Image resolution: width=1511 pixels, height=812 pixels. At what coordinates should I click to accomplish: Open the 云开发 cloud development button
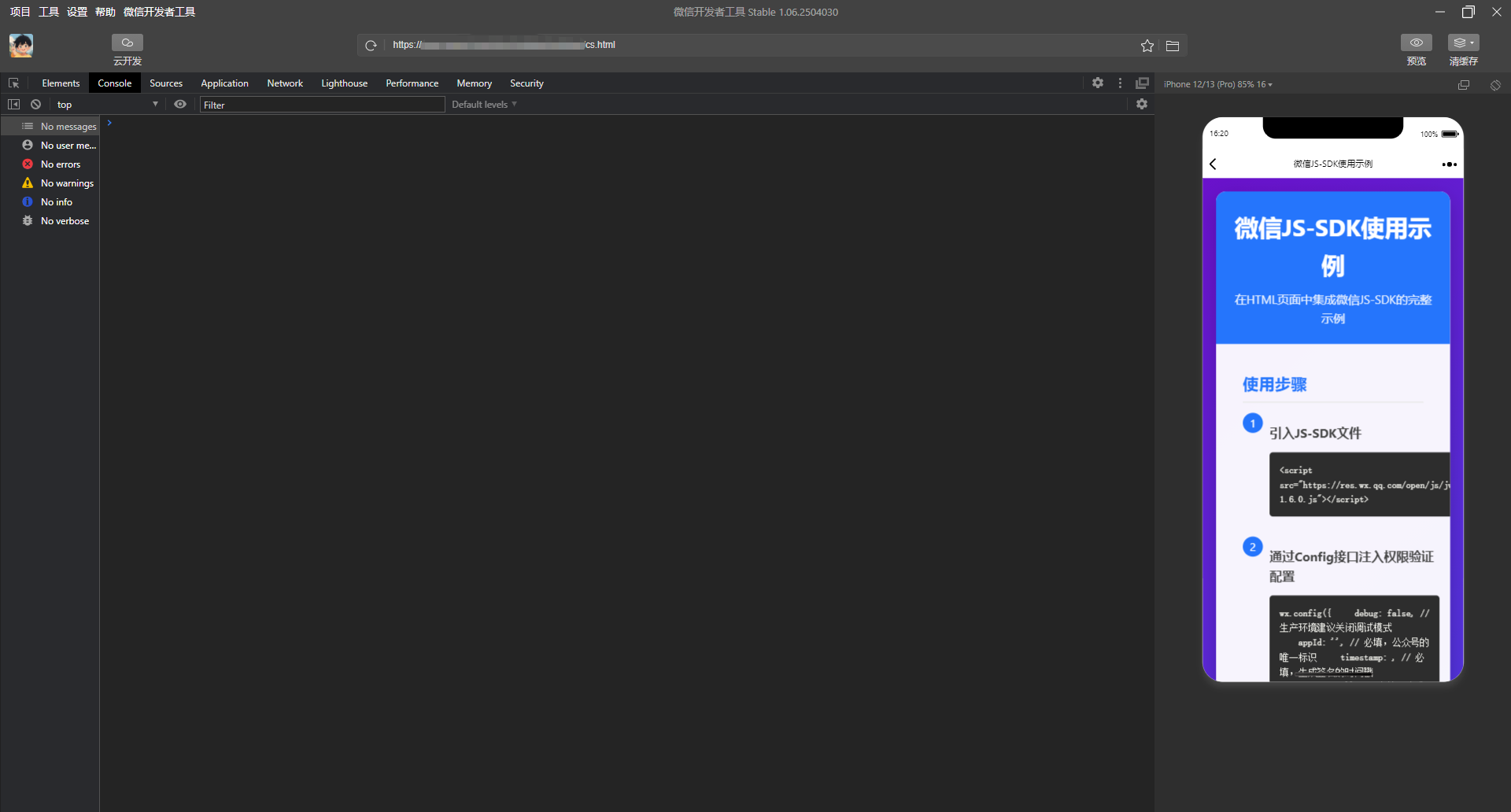(x=127, y=42)
